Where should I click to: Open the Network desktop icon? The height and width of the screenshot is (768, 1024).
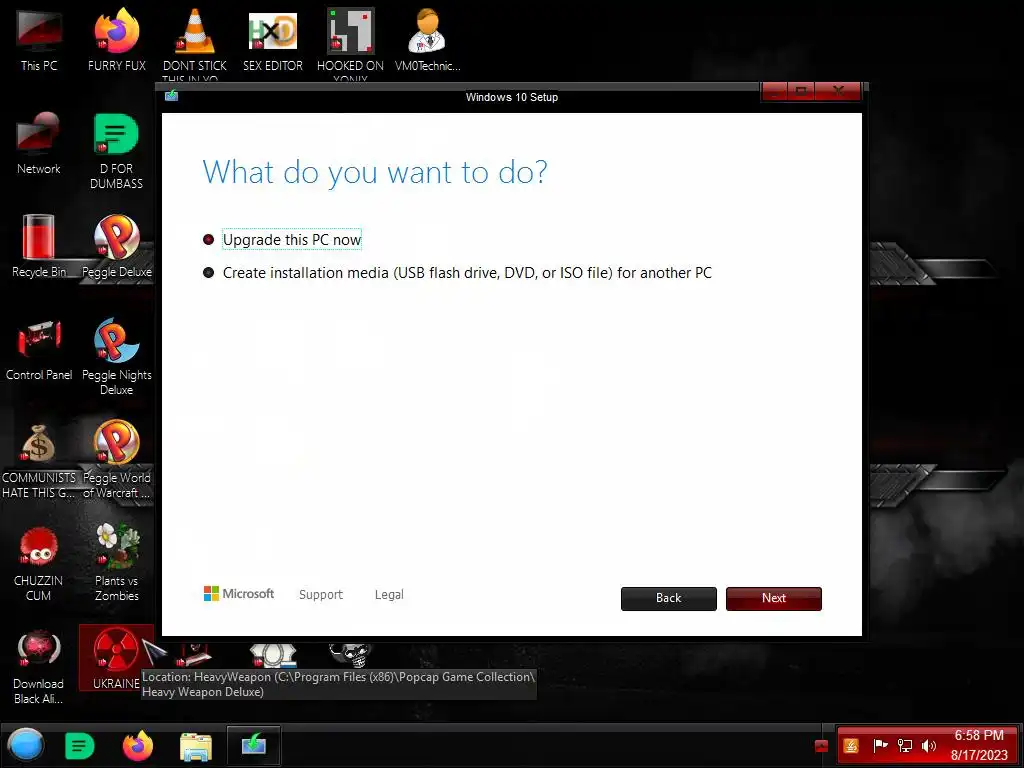(39, 143)
